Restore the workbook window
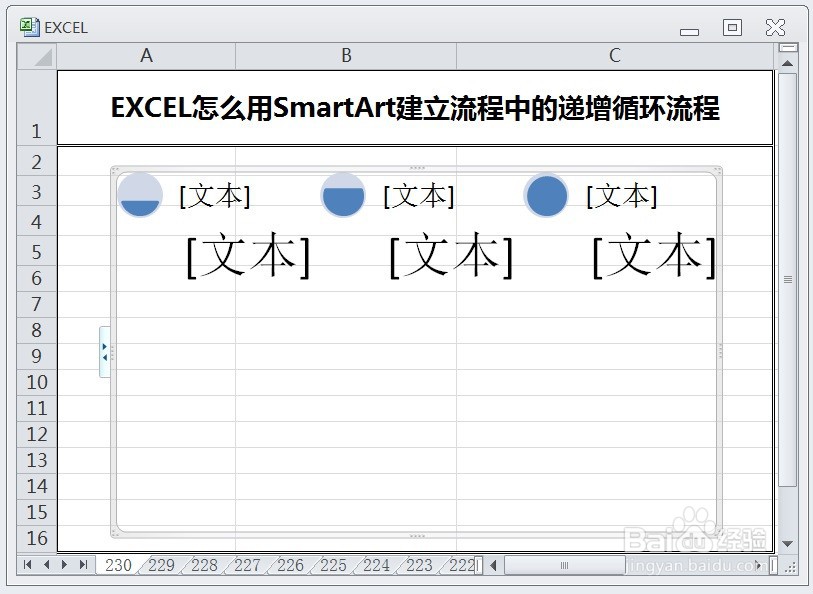The image size is (813, 594). 732,27
